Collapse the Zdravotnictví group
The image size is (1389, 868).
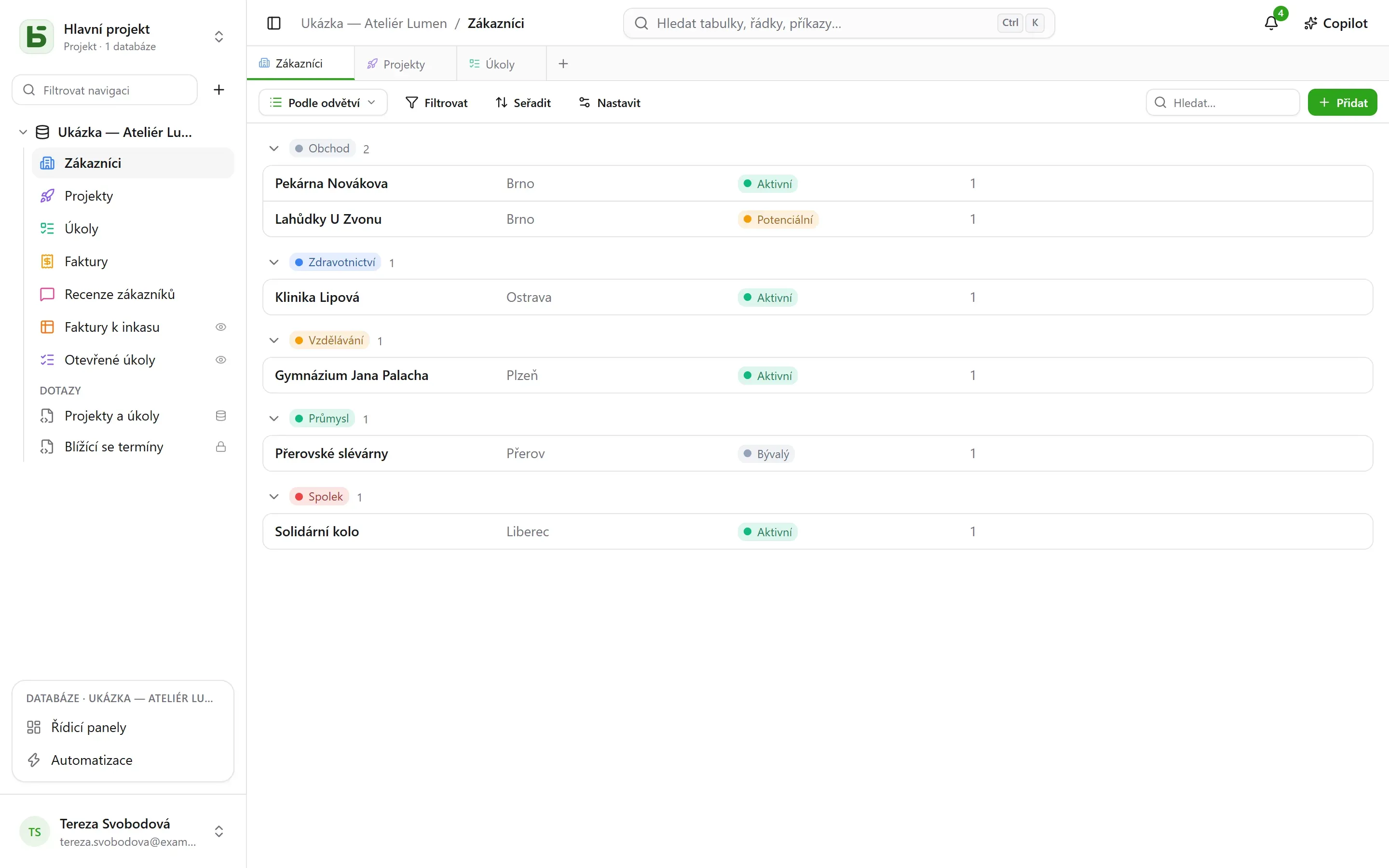tap(274, 262)
